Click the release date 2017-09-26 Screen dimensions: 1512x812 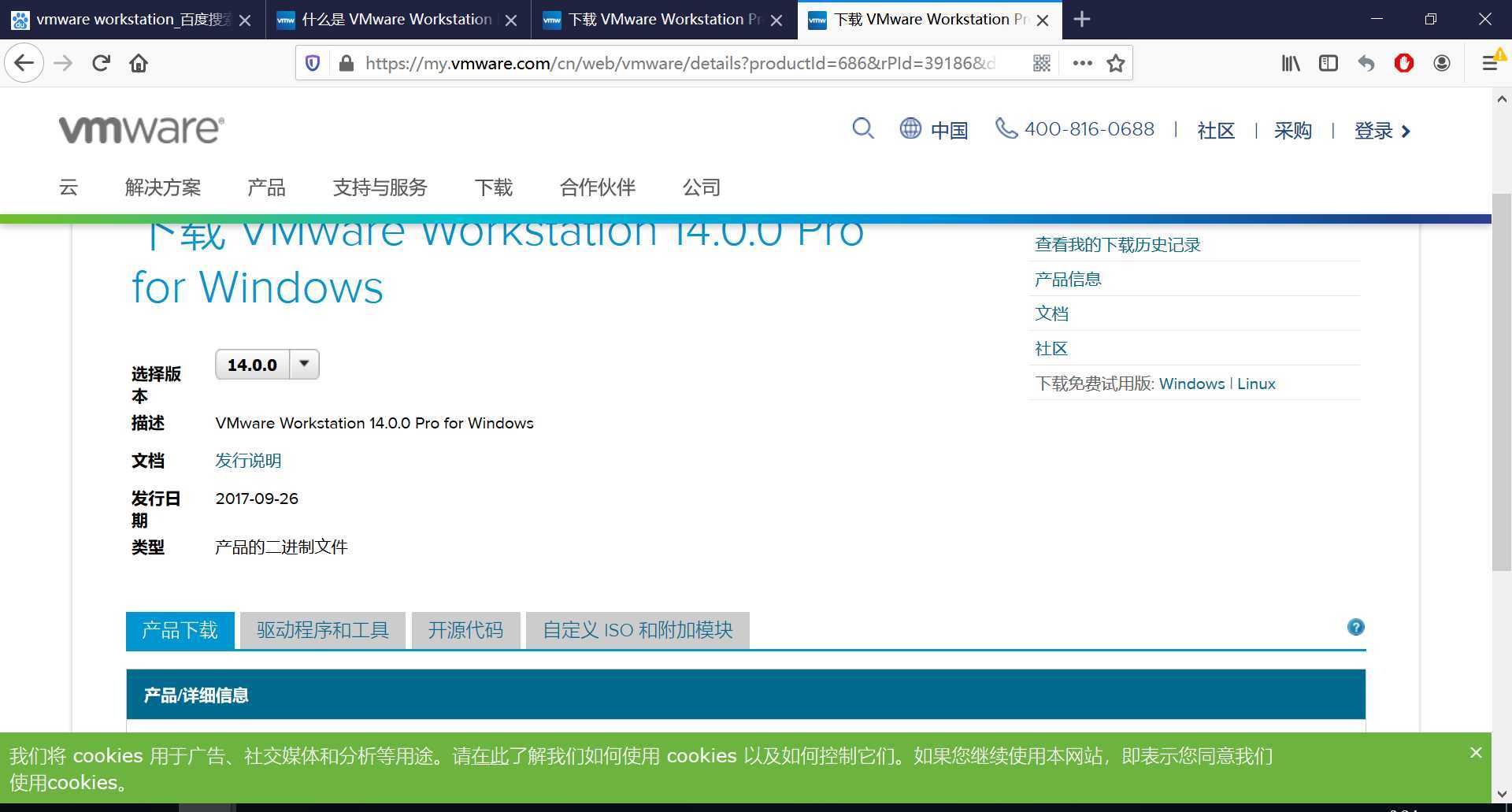pyautogui.click(x=257, y=499)
